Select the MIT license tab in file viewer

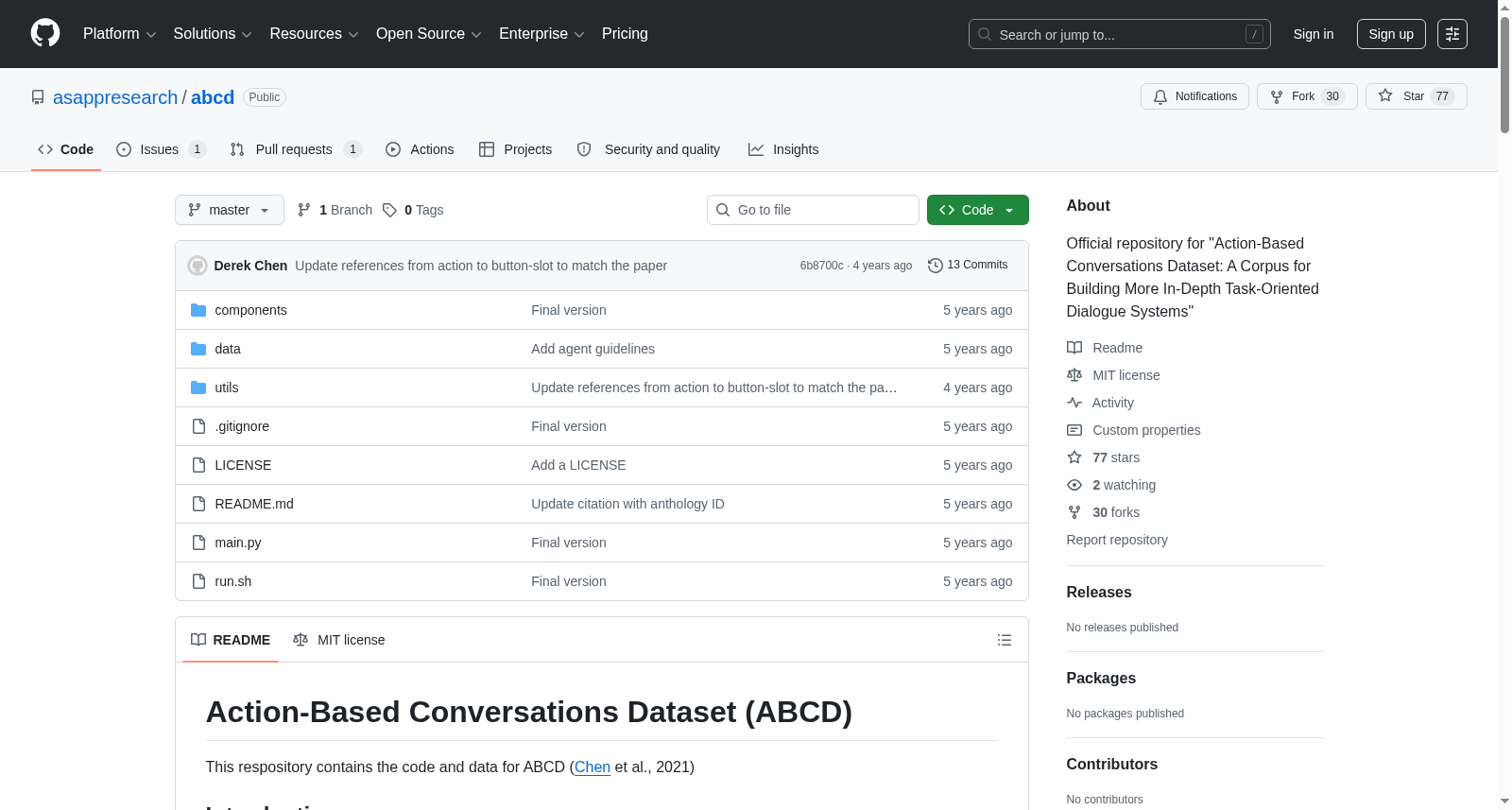(339, 640)
